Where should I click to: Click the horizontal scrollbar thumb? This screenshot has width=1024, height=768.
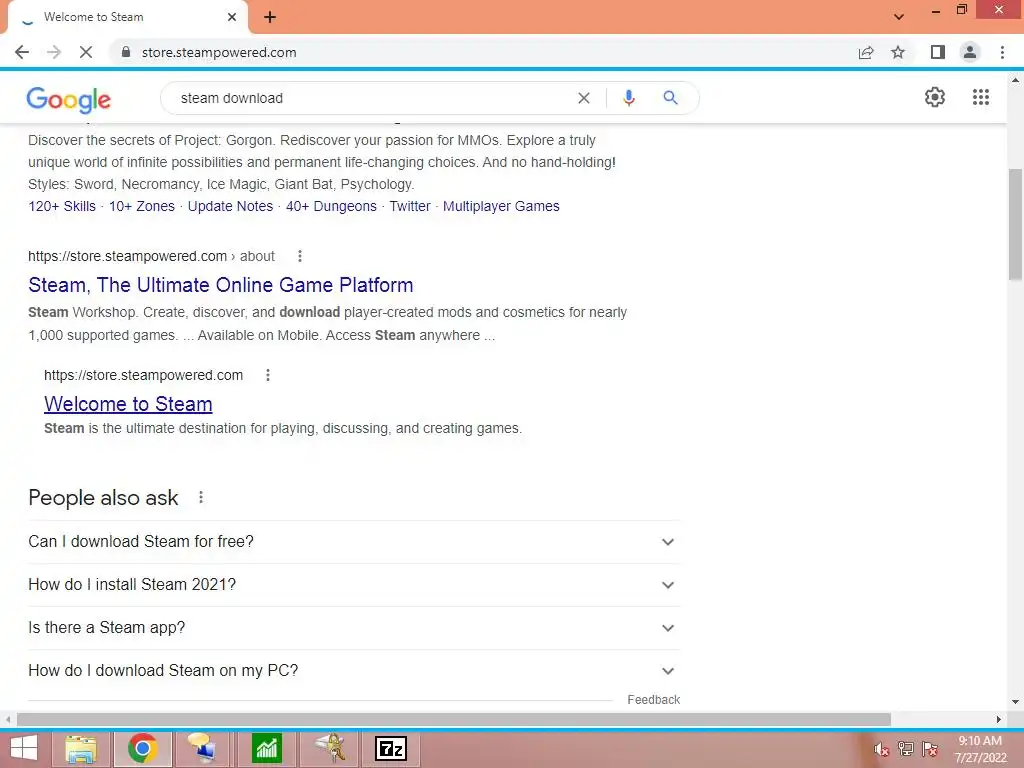point(454,719)
